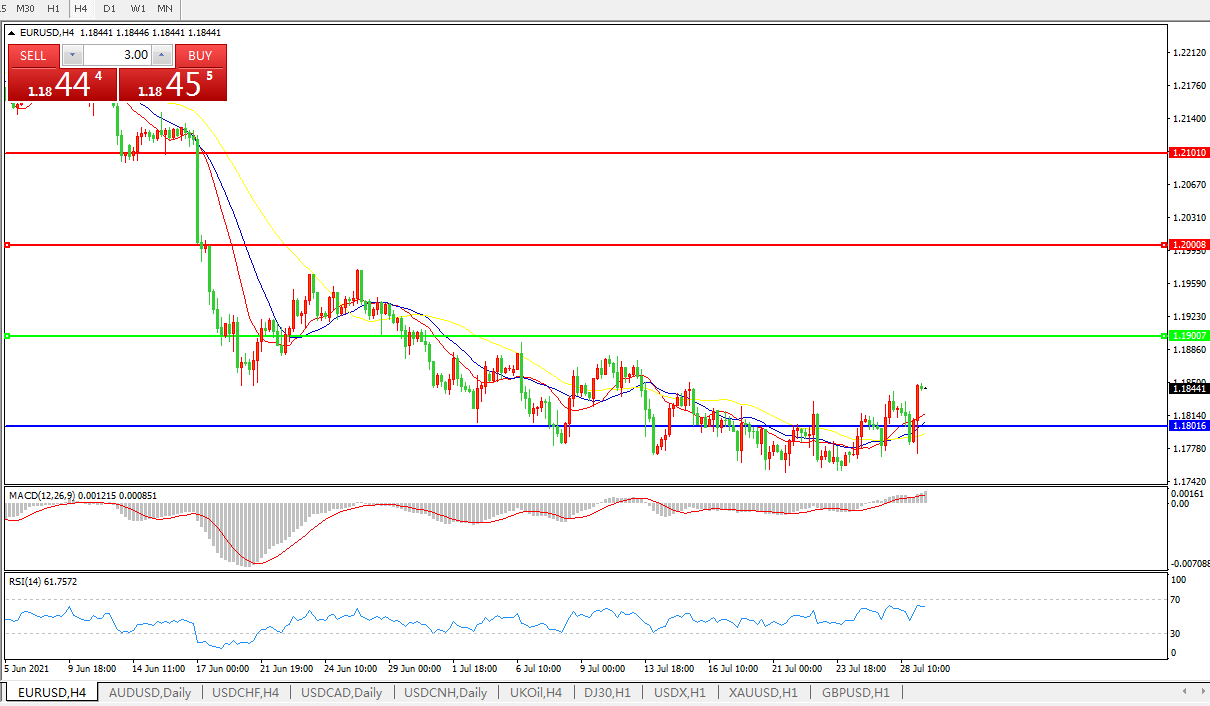This screenshot has height=706, width=1210.
Task: Select the D1 daily timeframe
Action: coord(109,9)
